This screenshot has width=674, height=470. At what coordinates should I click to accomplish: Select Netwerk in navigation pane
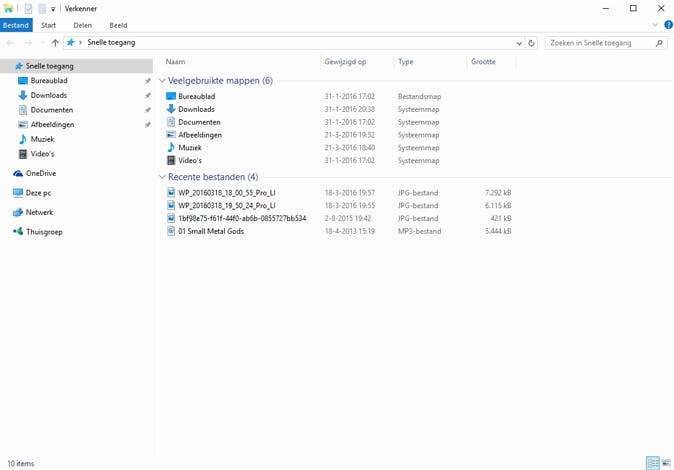coord(39,212)
